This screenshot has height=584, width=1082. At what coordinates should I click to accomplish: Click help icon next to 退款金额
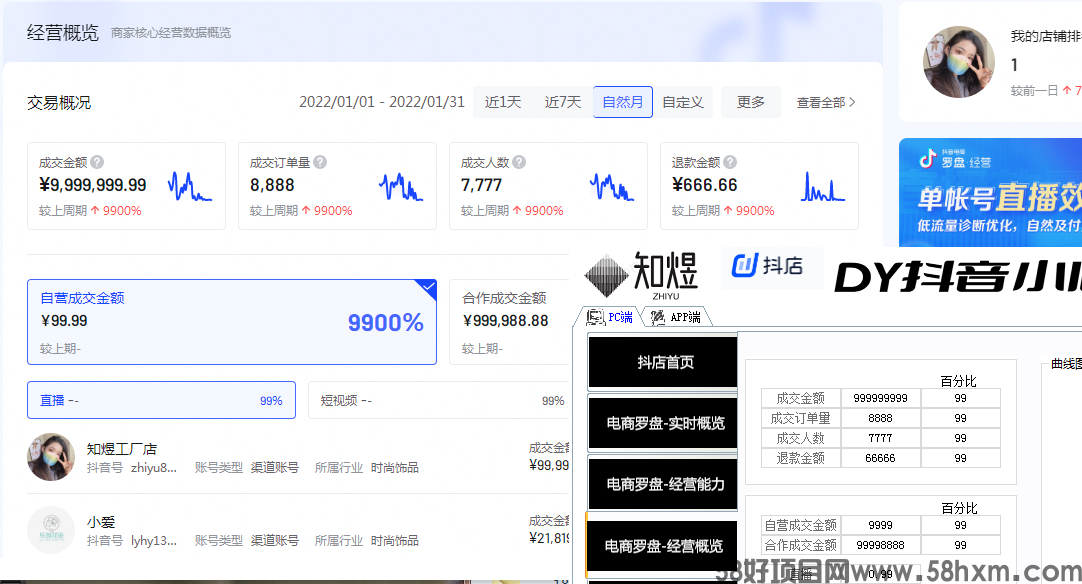click(x=730, y=162)
